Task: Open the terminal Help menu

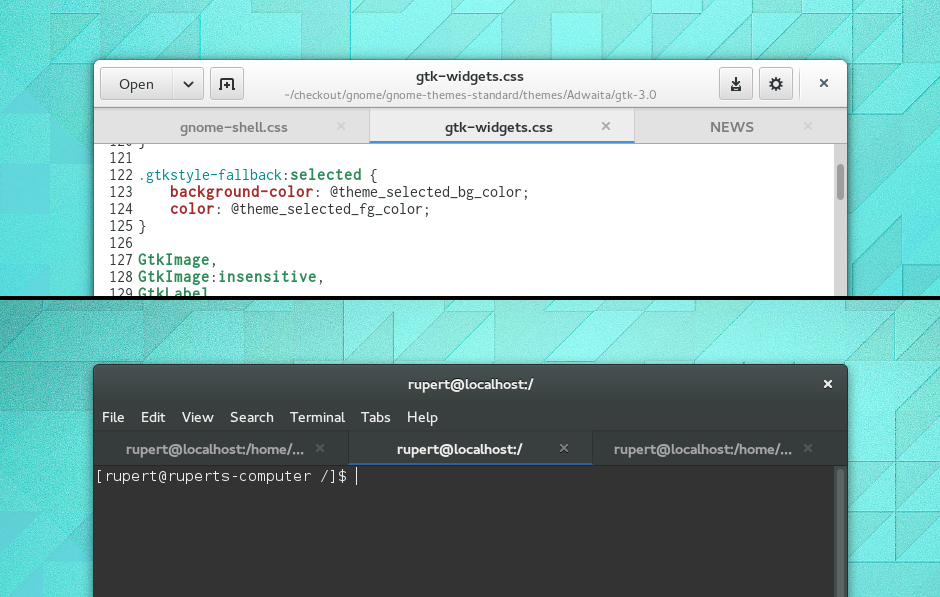Action: 422,417
